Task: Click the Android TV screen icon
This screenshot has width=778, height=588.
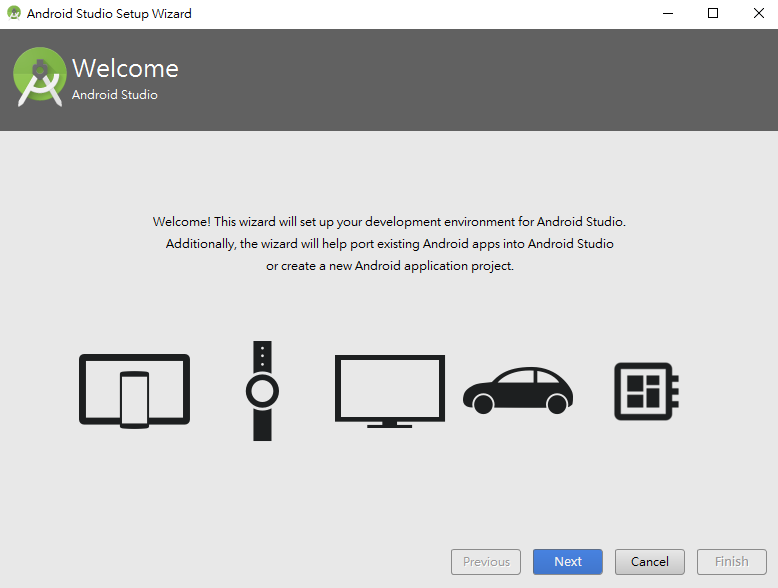Action: click(x=389, y=391)
